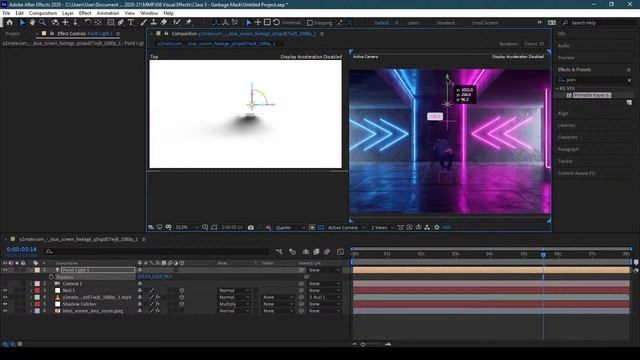Toggle the Snapping checkbox

pyautogui.click(x=310, y=23)
